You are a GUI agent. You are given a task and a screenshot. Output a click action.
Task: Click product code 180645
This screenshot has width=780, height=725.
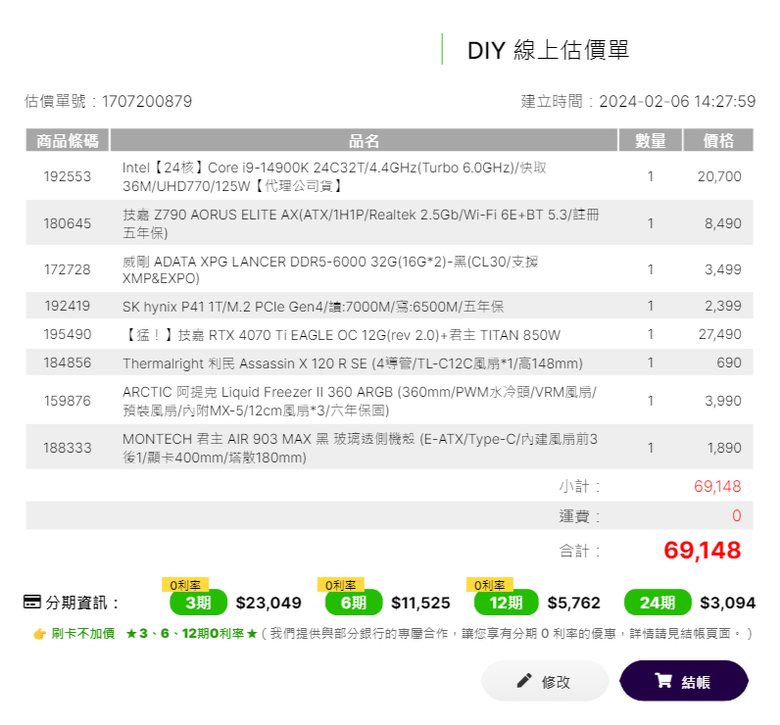[67, 223]
